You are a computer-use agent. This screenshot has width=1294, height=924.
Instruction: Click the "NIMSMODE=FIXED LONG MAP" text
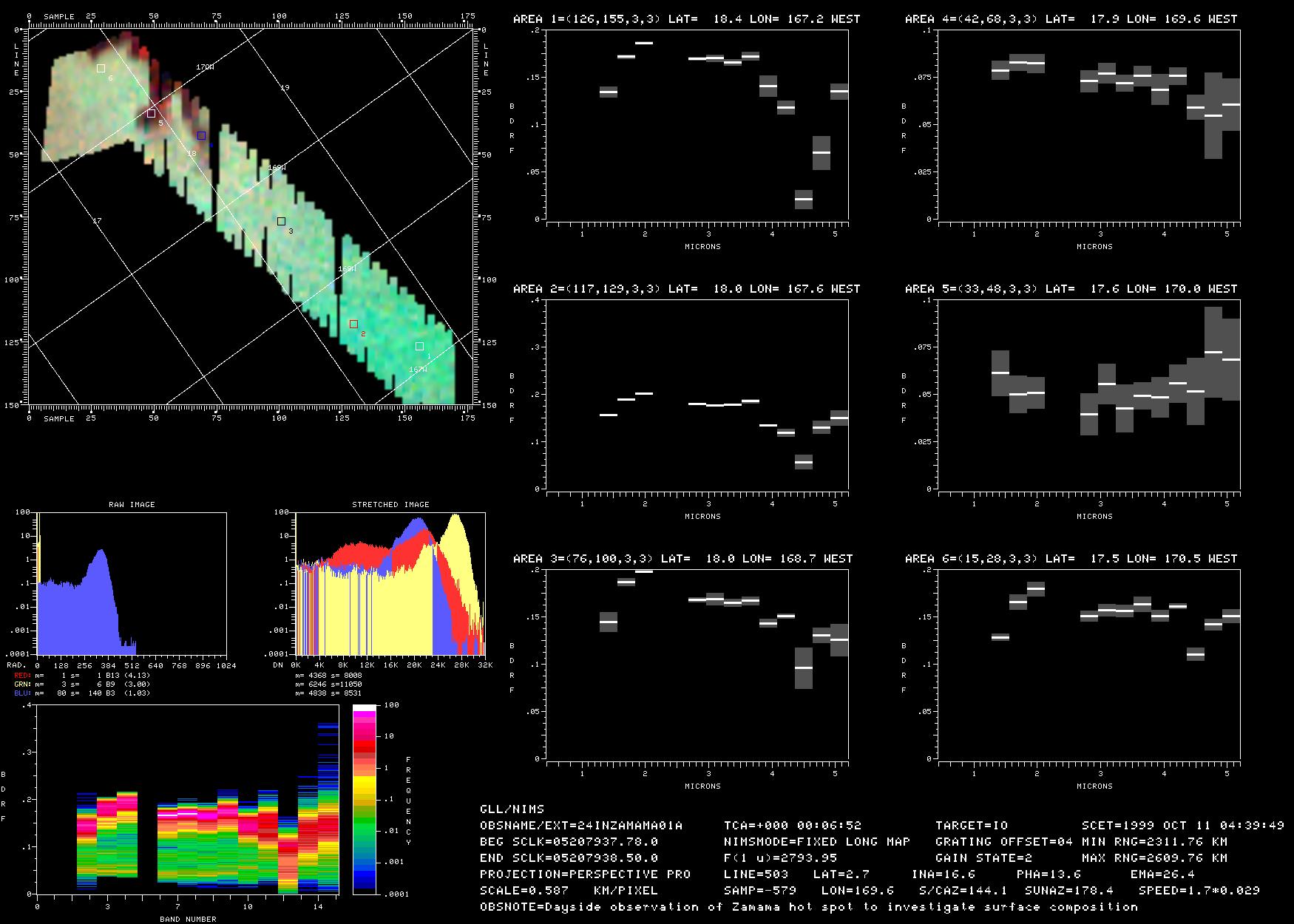point(817,842)
